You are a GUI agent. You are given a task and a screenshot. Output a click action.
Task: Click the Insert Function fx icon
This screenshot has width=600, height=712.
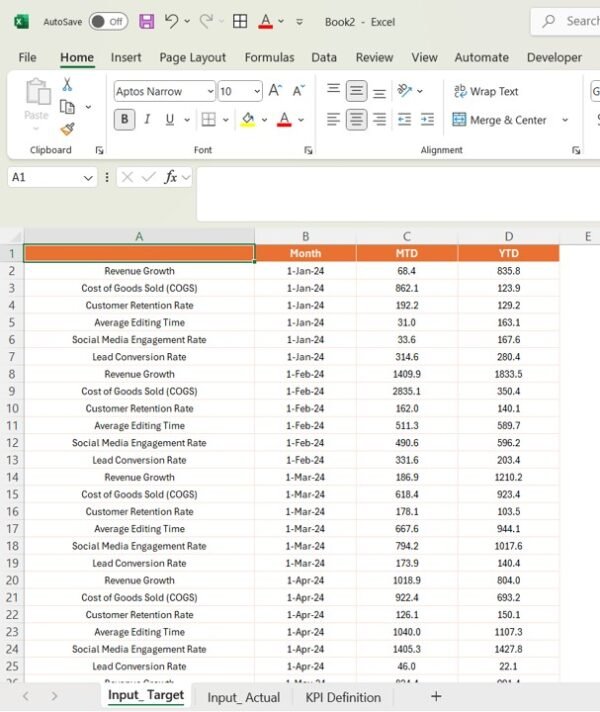click(171, 177)
